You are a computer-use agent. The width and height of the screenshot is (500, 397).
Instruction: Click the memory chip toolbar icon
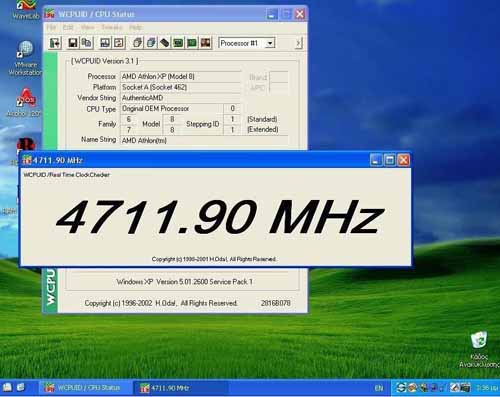coord(164,43)
